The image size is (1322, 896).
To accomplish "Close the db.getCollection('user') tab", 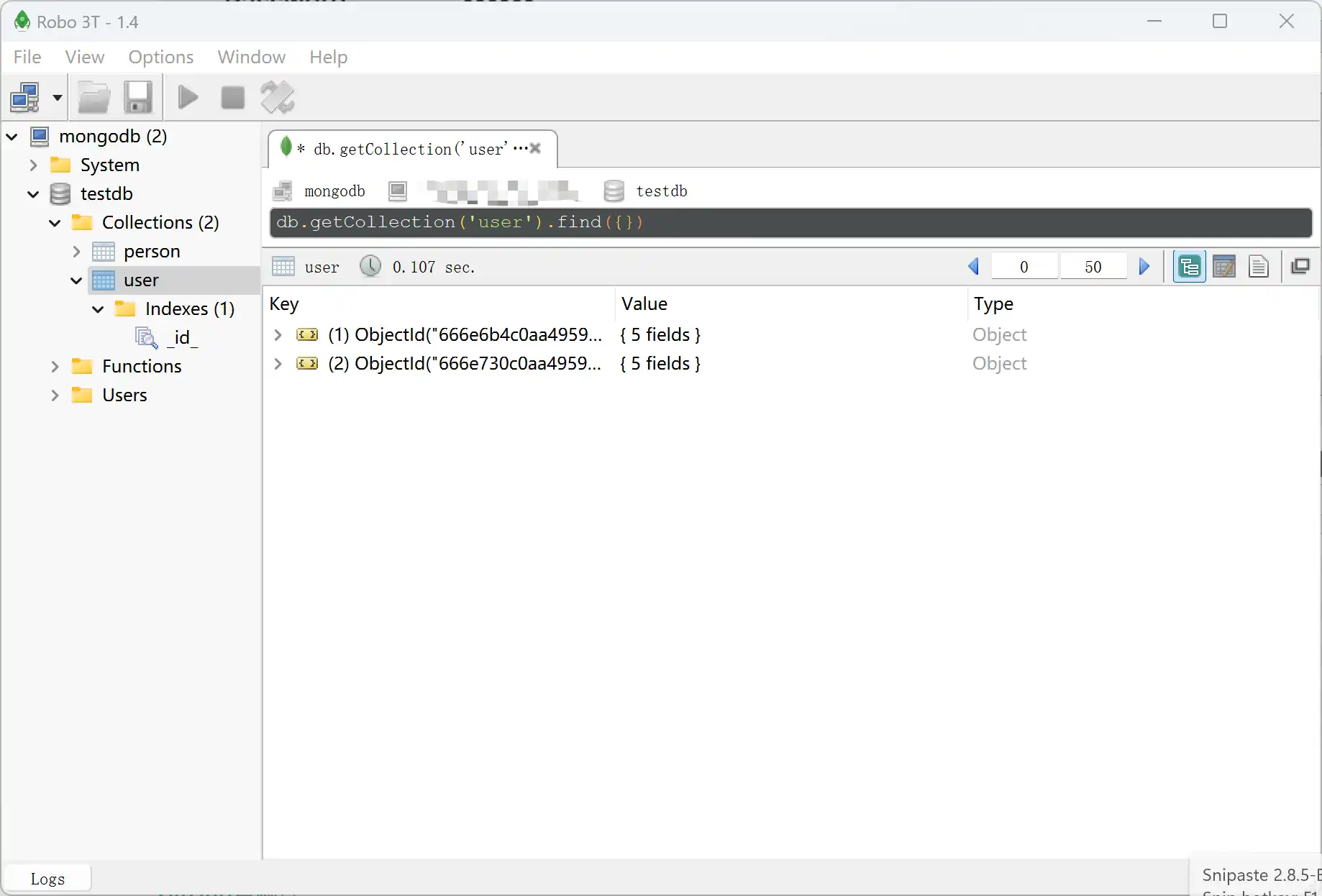I will pos(535,148).
